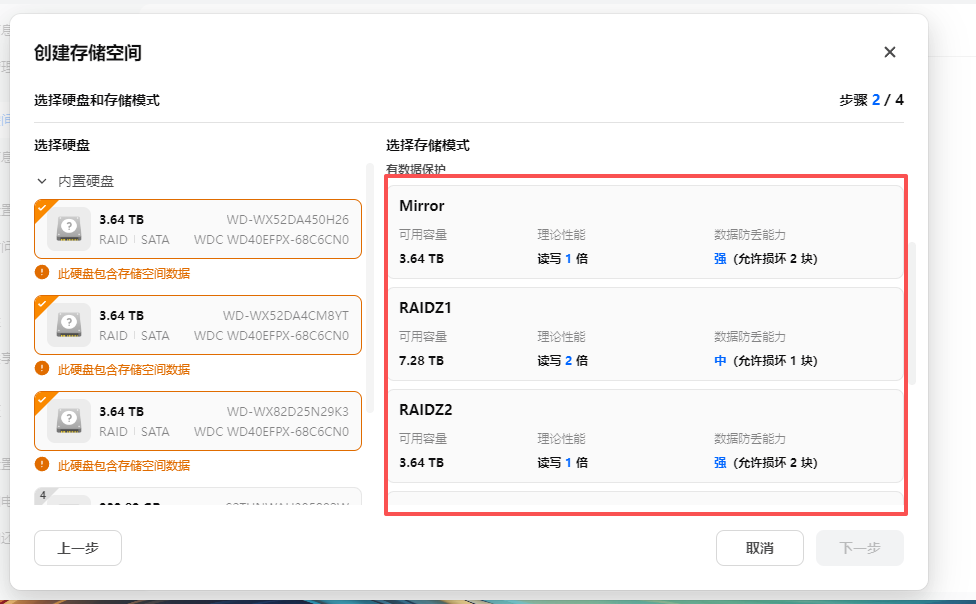Image resolution: width=976 pixels, height=604 pixels.
Task: Collapse the 内置硬盘 group
Action: click(x=42, y=181)
